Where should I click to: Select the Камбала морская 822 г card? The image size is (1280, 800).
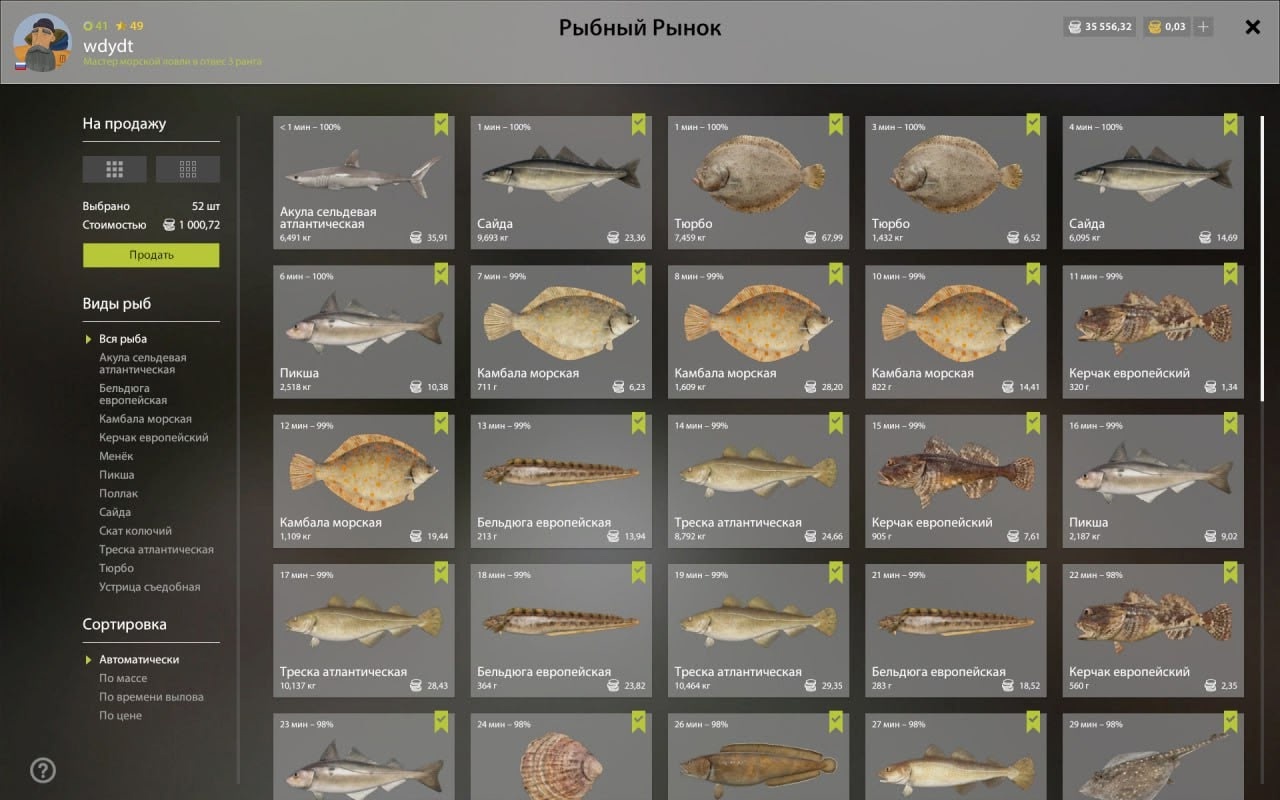click(x=955, y=332)
